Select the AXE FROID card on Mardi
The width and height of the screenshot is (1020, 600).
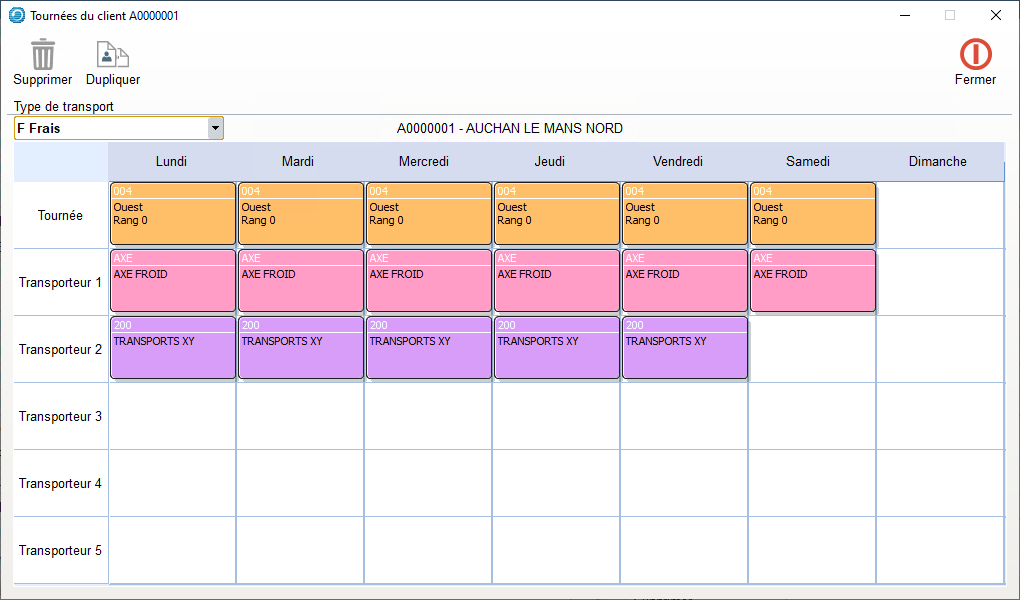click(300, 281)
